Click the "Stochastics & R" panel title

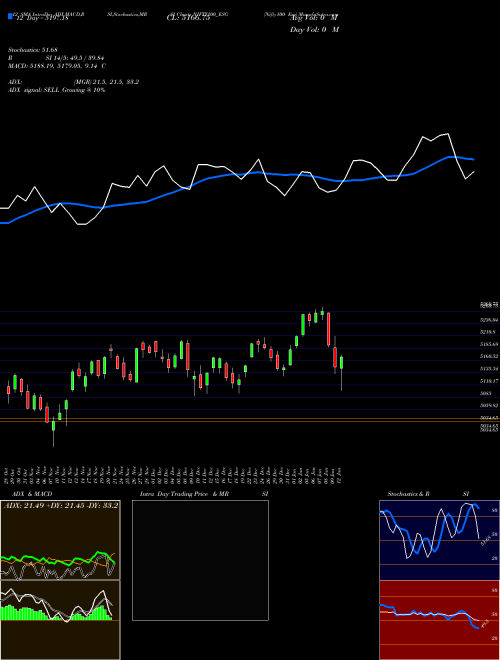pos(409,494)
